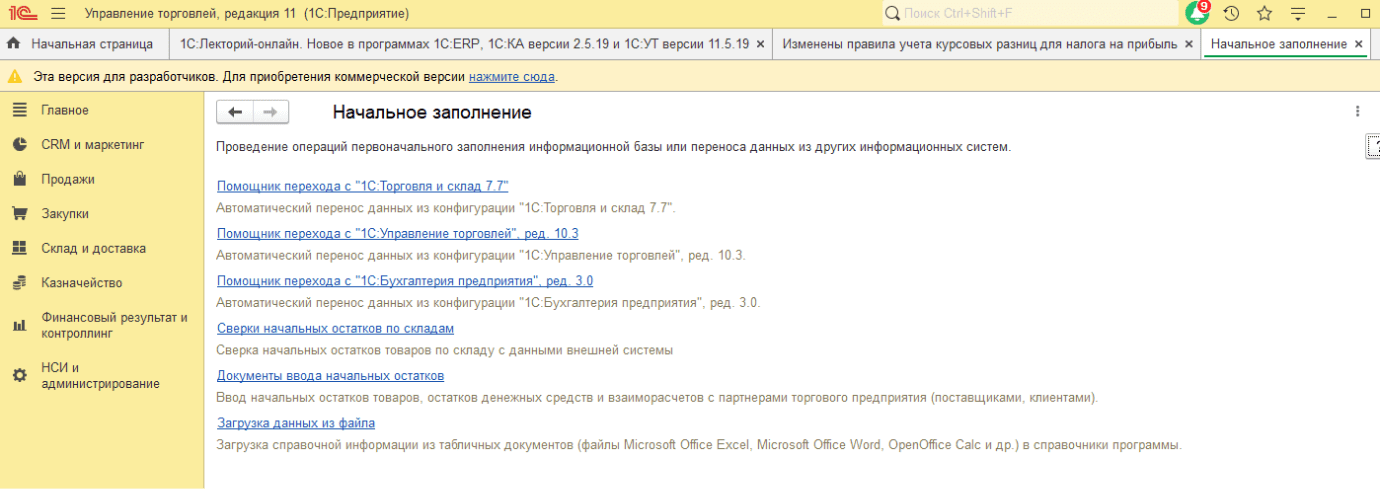Open the Продажи section
This screenshot has height=489, width=1380.
pyautogui.click(x=102, y=179)
